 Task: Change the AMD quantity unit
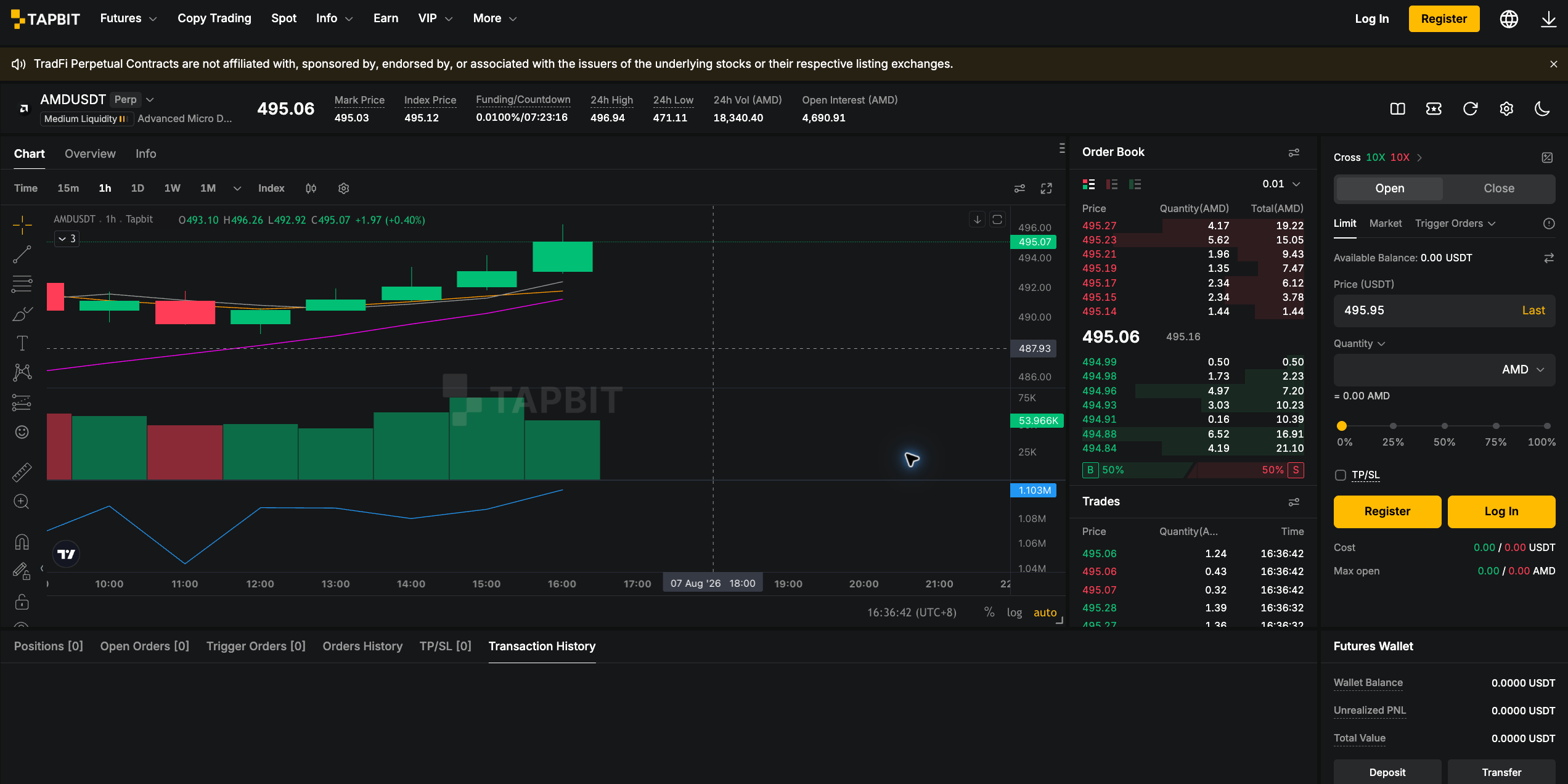tap(1522, 370)
